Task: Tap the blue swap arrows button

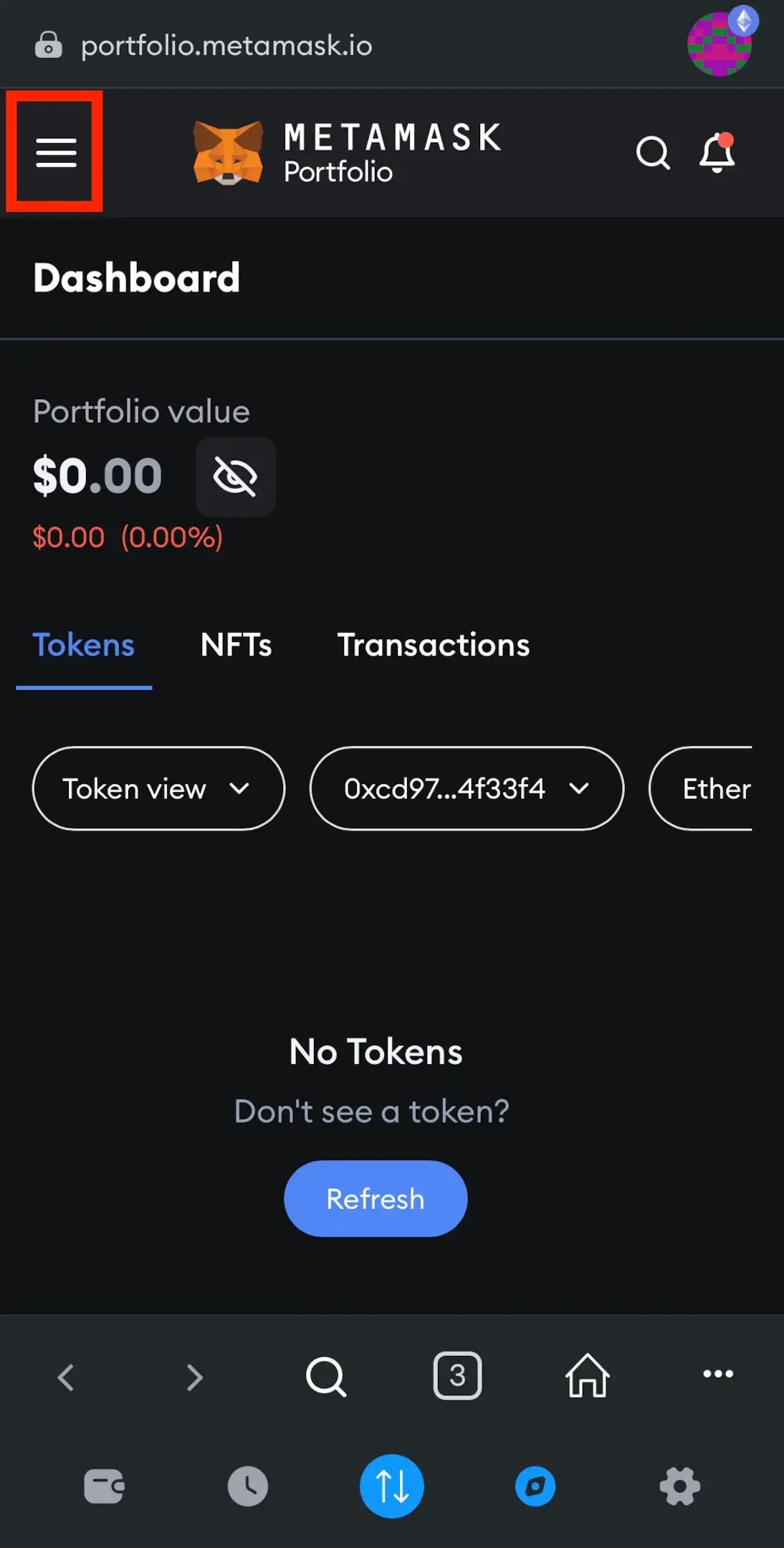Action: point(392,1486)
